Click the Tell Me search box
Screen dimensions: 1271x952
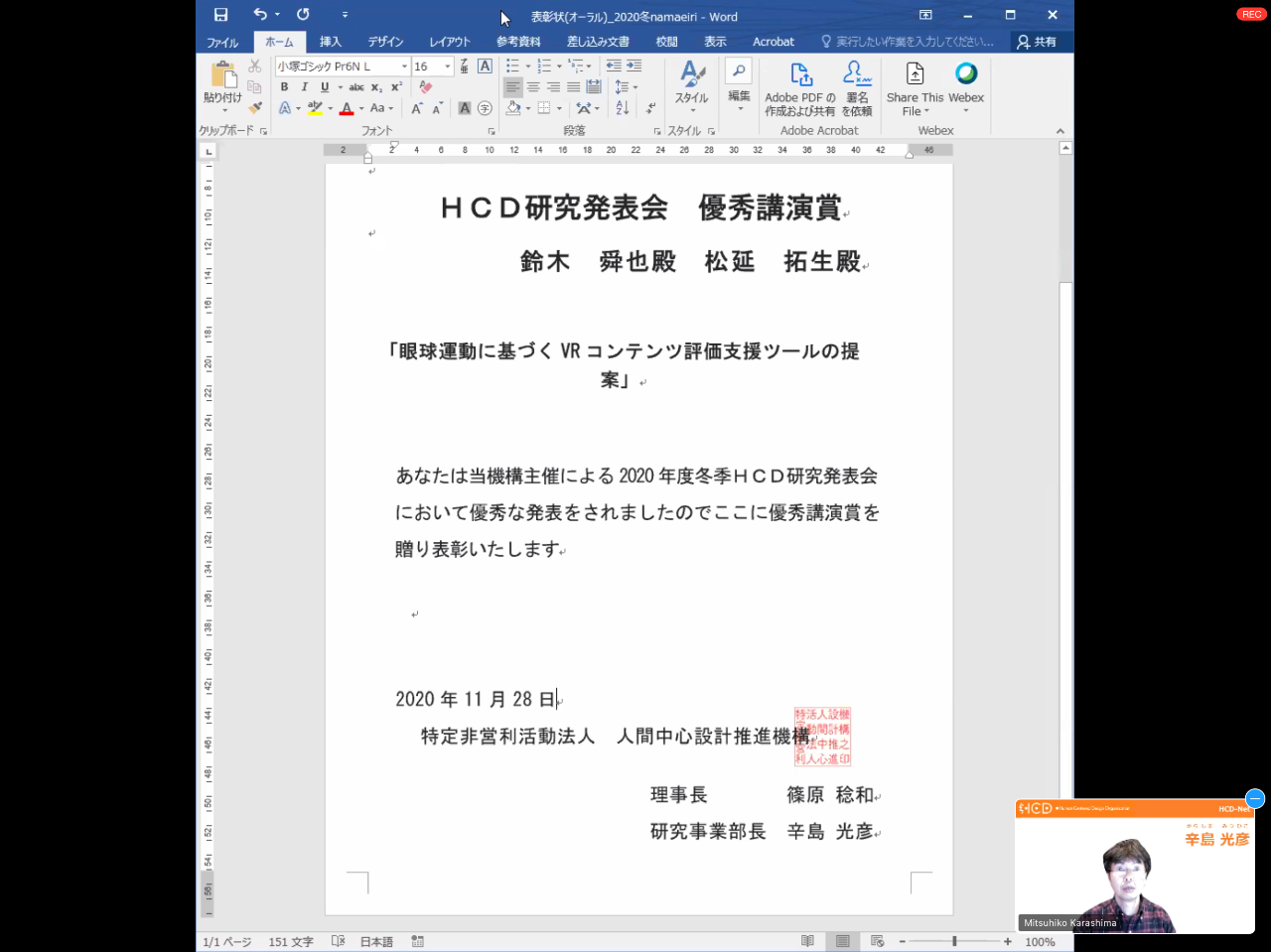(x=907, y=42)
